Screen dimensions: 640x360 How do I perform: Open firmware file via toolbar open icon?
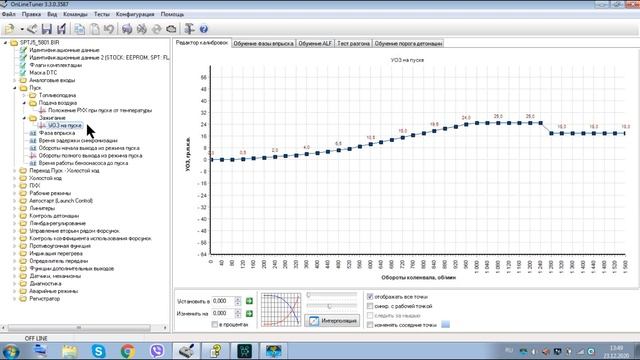pos(9,29)
